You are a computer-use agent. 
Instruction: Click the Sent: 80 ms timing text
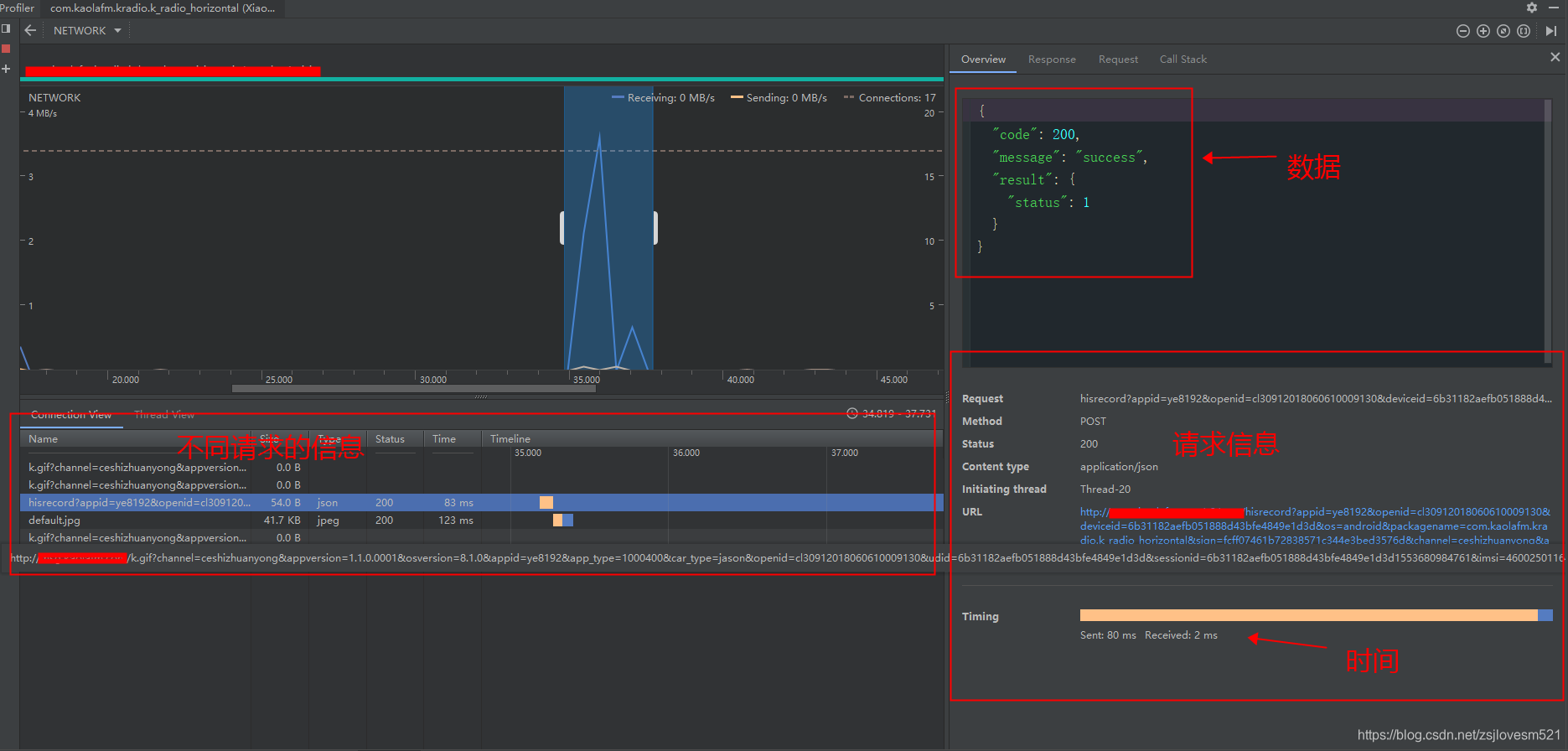(1108, 635)
